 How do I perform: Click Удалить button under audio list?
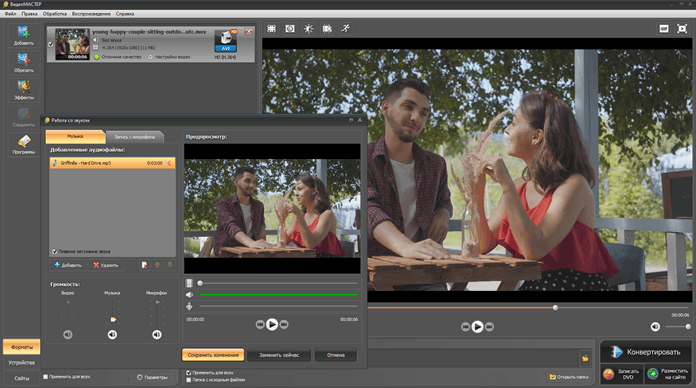click(x=106, y=265)
